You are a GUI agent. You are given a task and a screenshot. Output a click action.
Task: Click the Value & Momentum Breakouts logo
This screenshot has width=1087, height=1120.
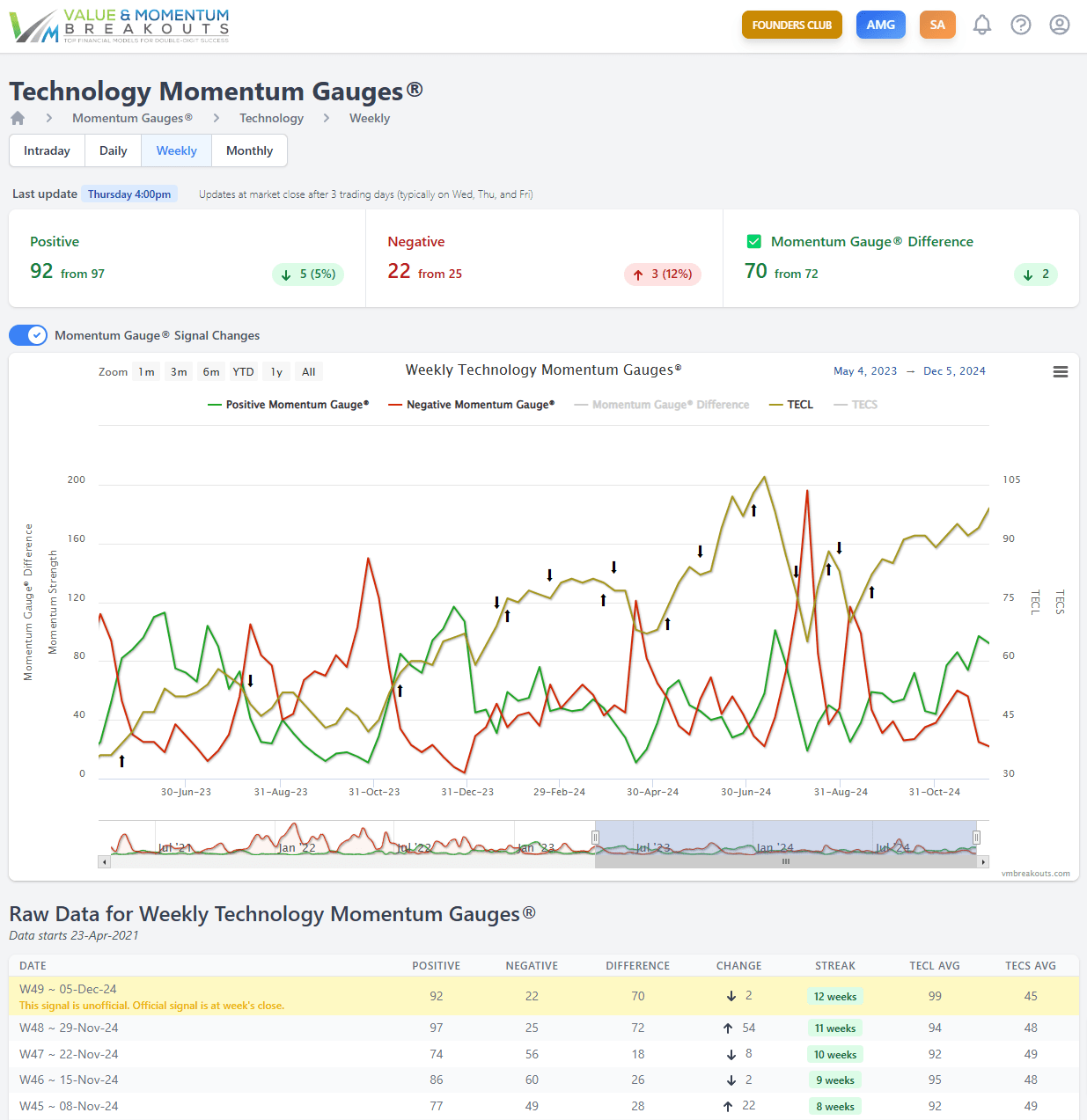[x=120, y=26]
